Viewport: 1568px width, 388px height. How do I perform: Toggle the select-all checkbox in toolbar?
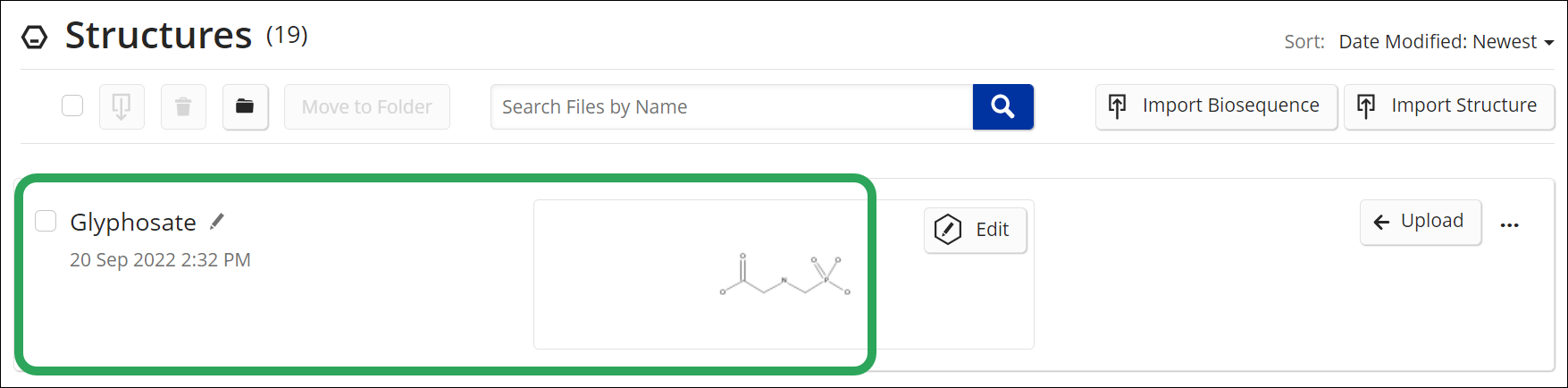[x=72, y=105]
